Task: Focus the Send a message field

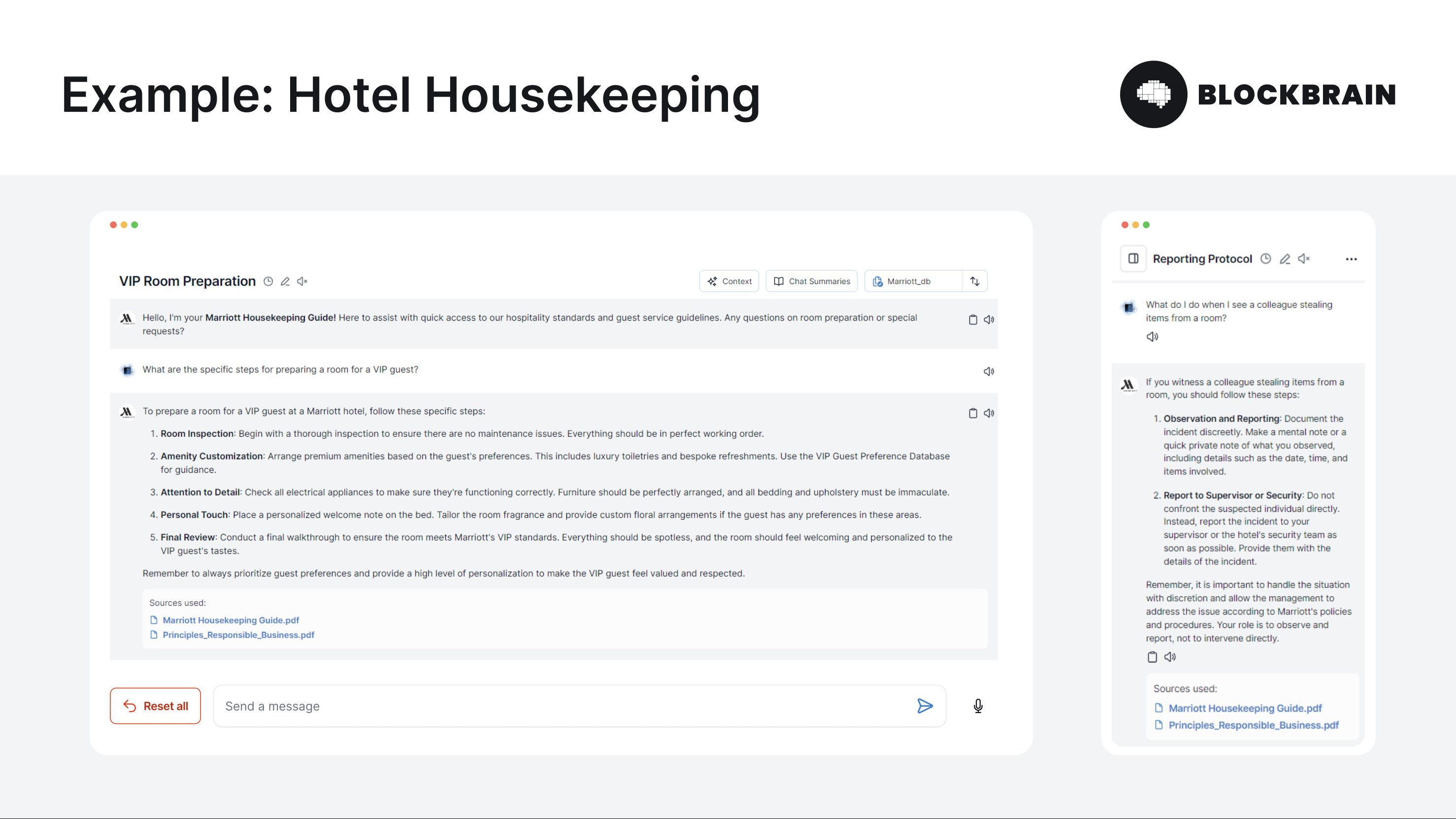Action: click(565, 706)
